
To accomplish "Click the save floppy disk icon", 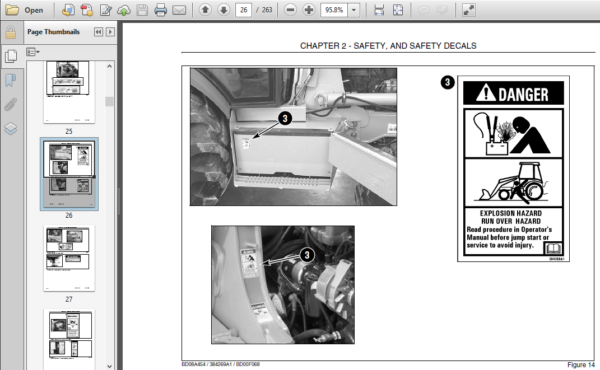I will pyautogui.click(x=142, y=10).
